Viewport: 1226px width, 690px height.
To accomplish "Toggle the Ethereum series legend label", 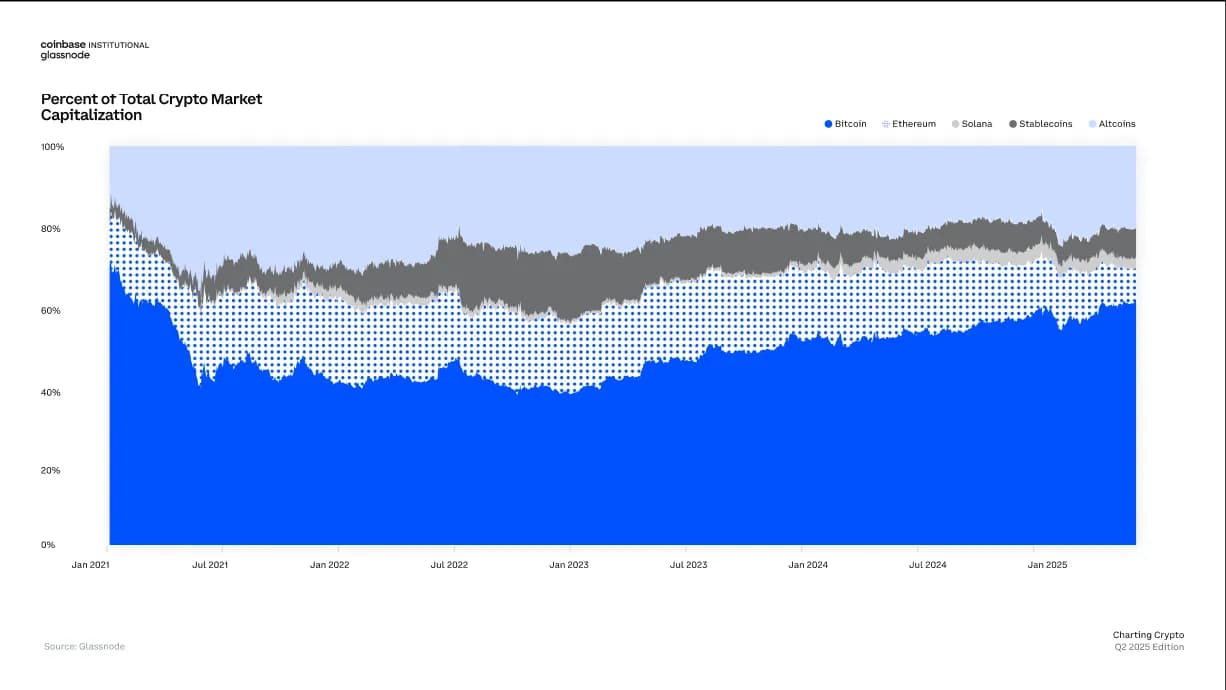I will click(x=914, y=124).
